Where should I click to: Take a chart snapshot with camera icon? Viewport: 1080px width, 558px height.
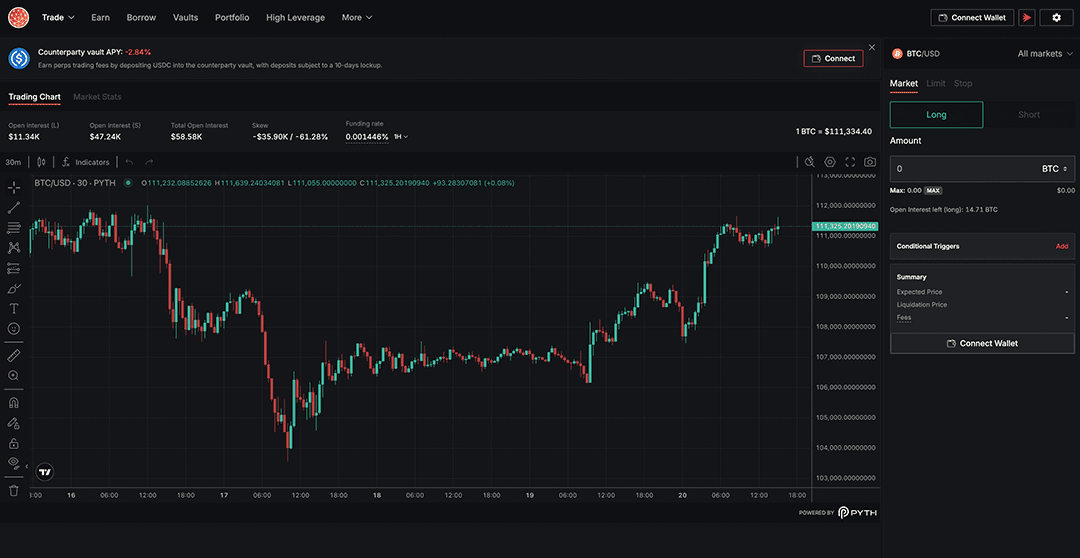click(870, 162)
